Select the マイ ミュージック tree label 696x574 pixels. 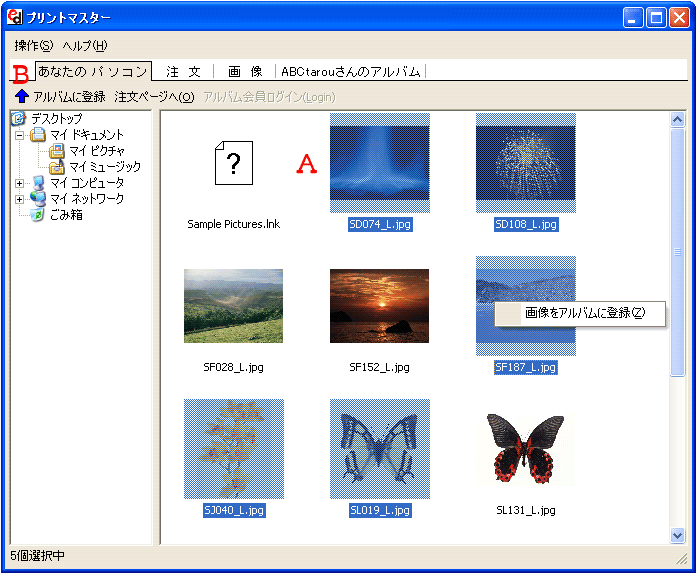[x=105, y=167]
